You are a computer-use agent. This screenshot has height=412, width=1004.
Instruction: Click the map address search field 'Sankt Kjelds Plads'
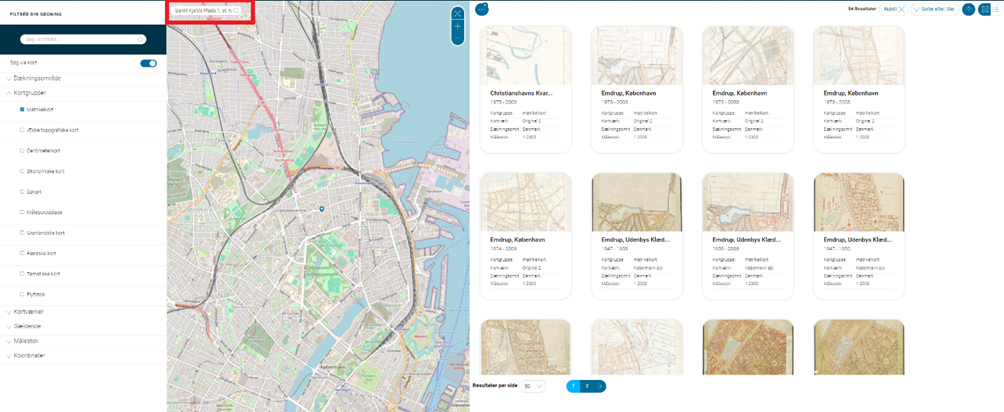point(208,11)
